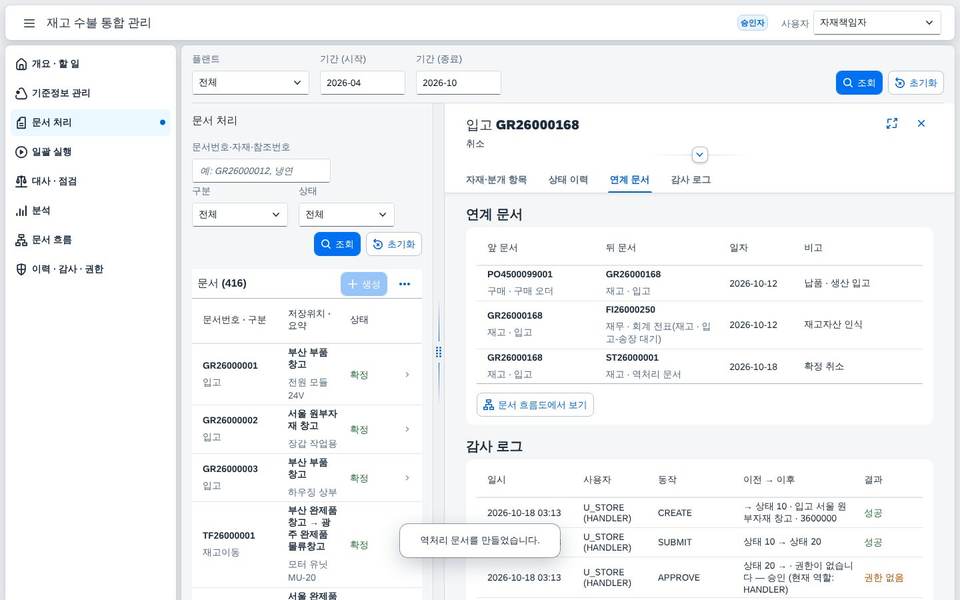The image size is (960, 600).
Task: Switch to 감사 로그 tab
Action: [x=691, y=180]
